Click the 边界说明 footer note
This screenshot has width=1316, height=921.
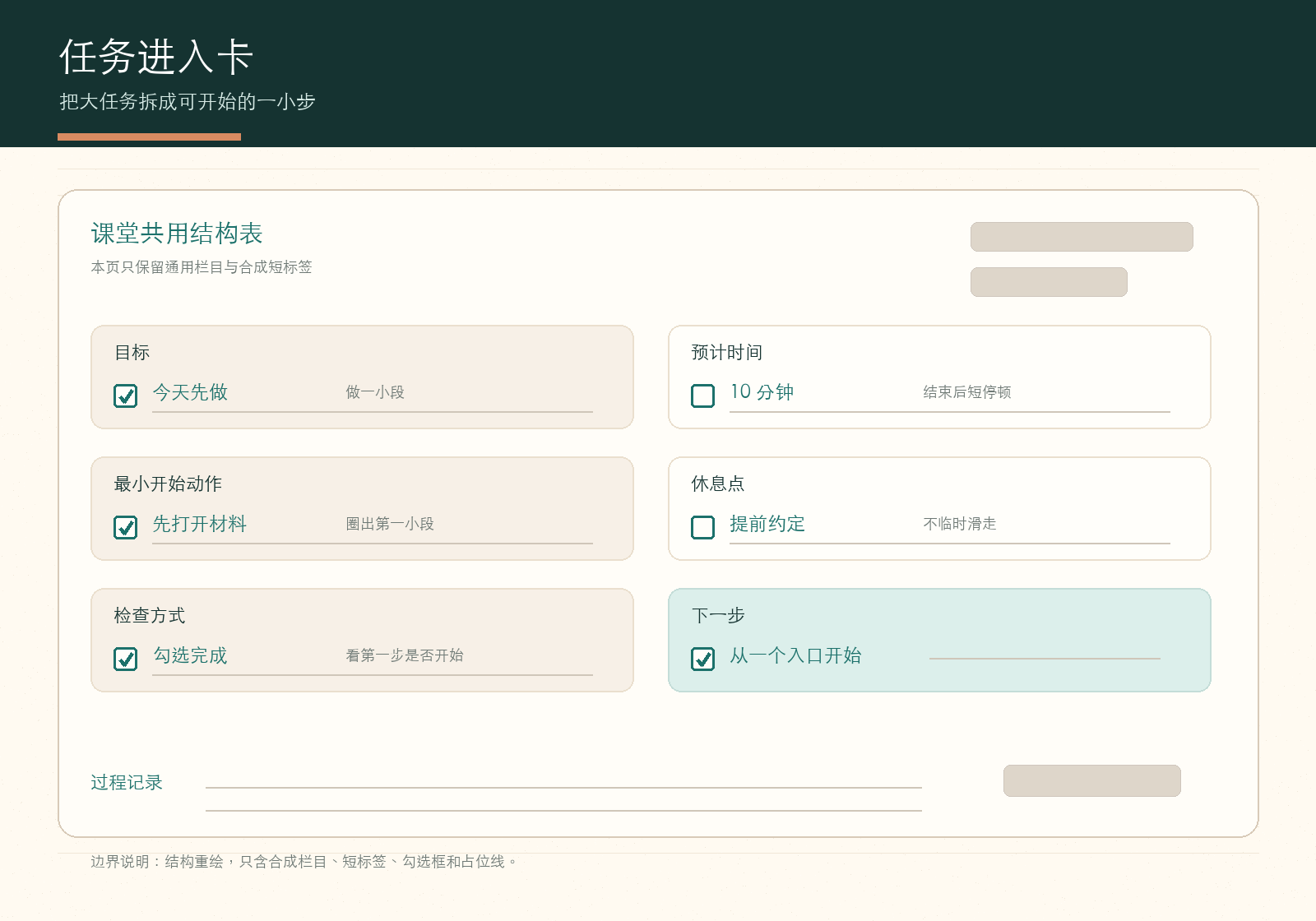coord(304,861)
